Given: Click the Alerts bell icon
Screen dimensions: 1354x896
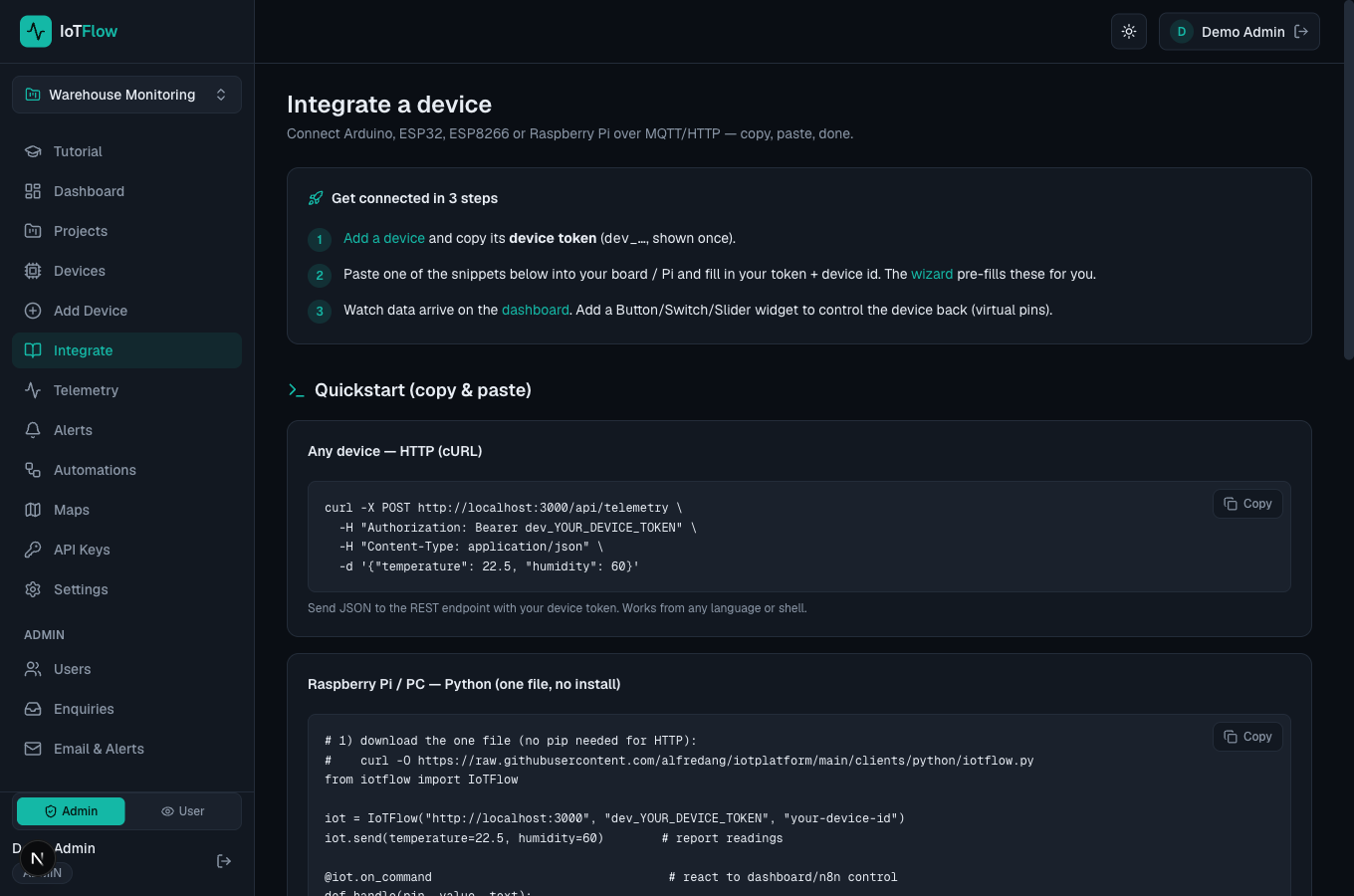Looking at the screenshot, I should tap(33, 430).
